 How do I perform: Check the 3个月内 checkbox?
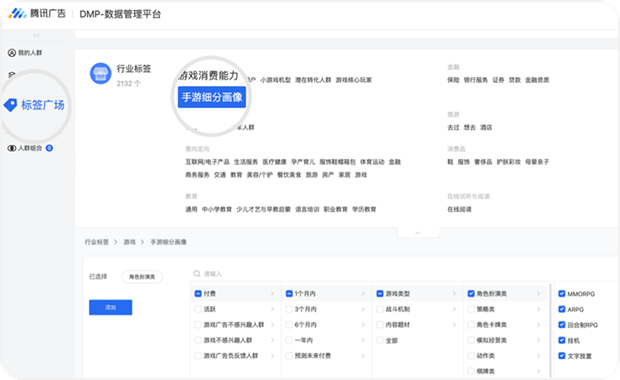coord(289,309)
